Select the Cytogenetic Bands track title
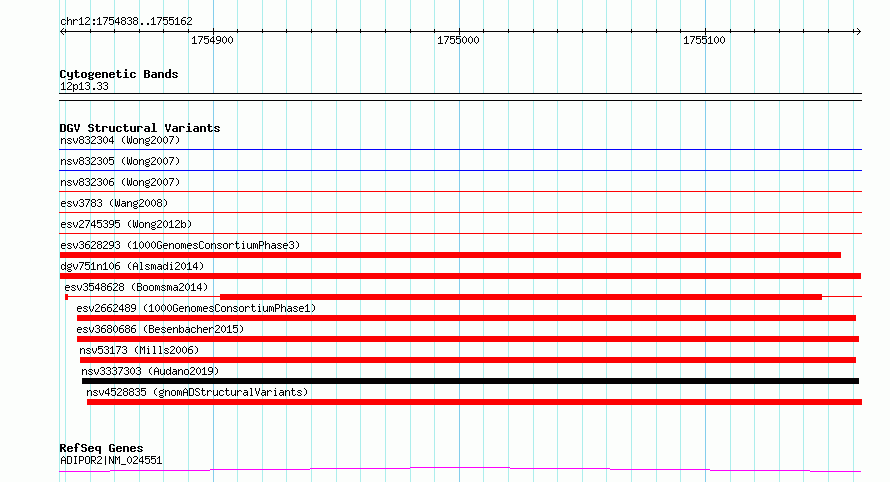Viewport: 890px width, 482px height. click(x=119, y=74)
